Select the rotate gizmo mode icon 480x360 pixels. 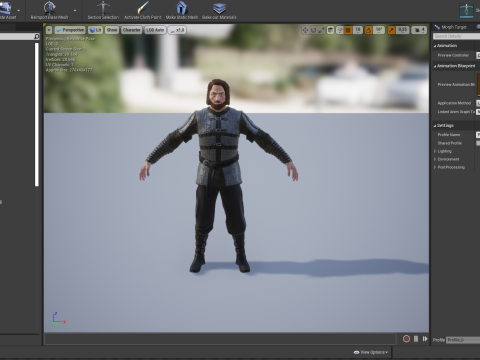(313, 30)
